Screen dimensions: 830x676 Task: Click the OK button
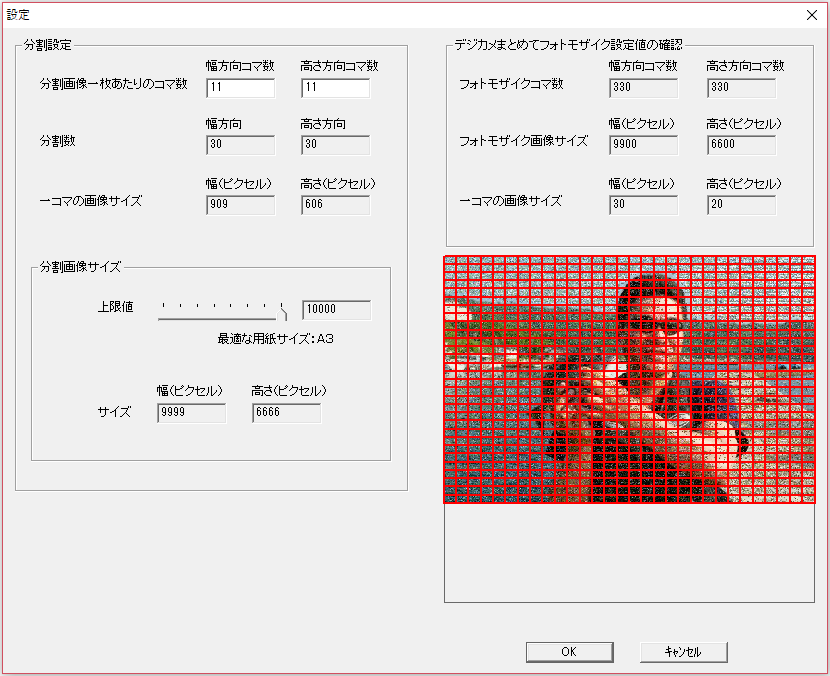click(570, 652)
